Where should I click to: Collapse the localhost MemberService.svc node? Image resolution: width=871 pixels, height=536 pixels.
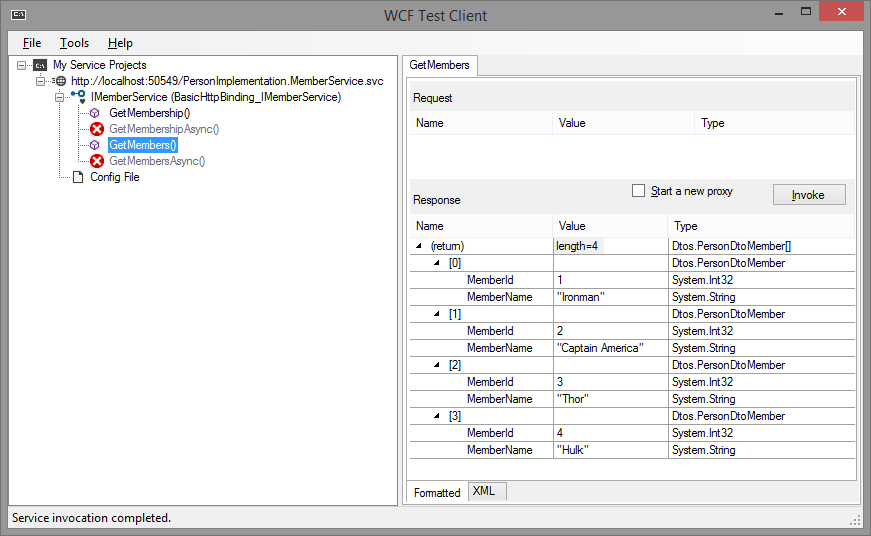pos(40,81)
